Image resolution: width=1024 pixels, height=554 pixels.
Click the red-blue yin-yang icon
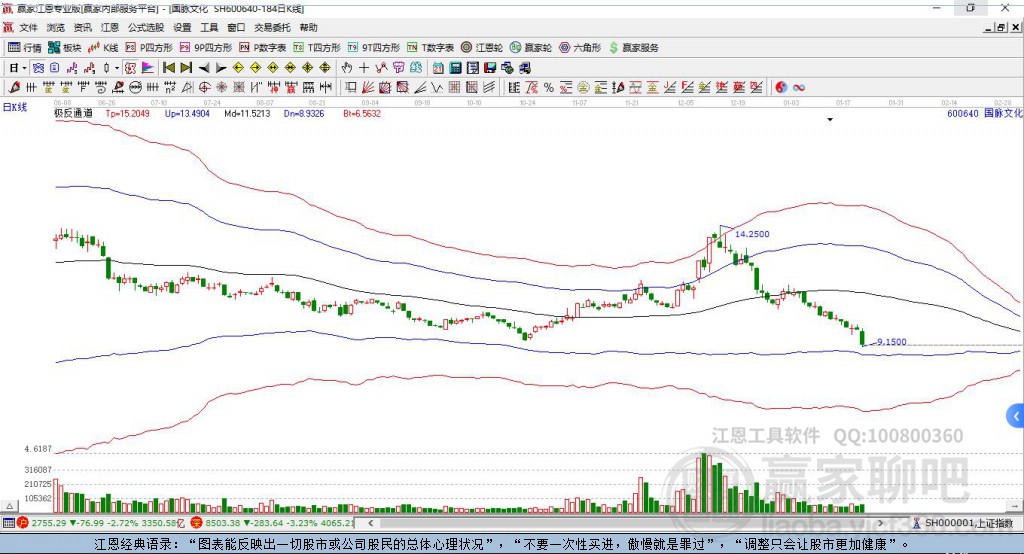pyautogui.click(x=781, y=87)
